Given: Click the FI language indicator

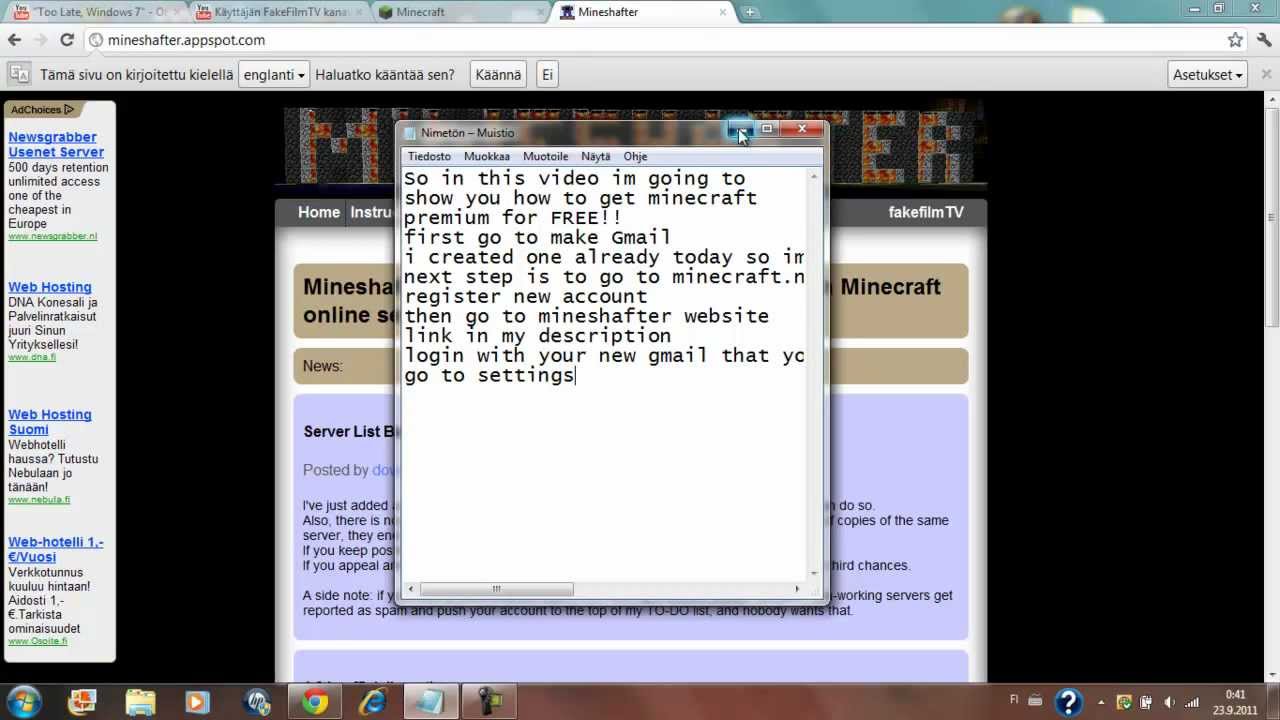Looking at the screenshot, I should 1014,701.
